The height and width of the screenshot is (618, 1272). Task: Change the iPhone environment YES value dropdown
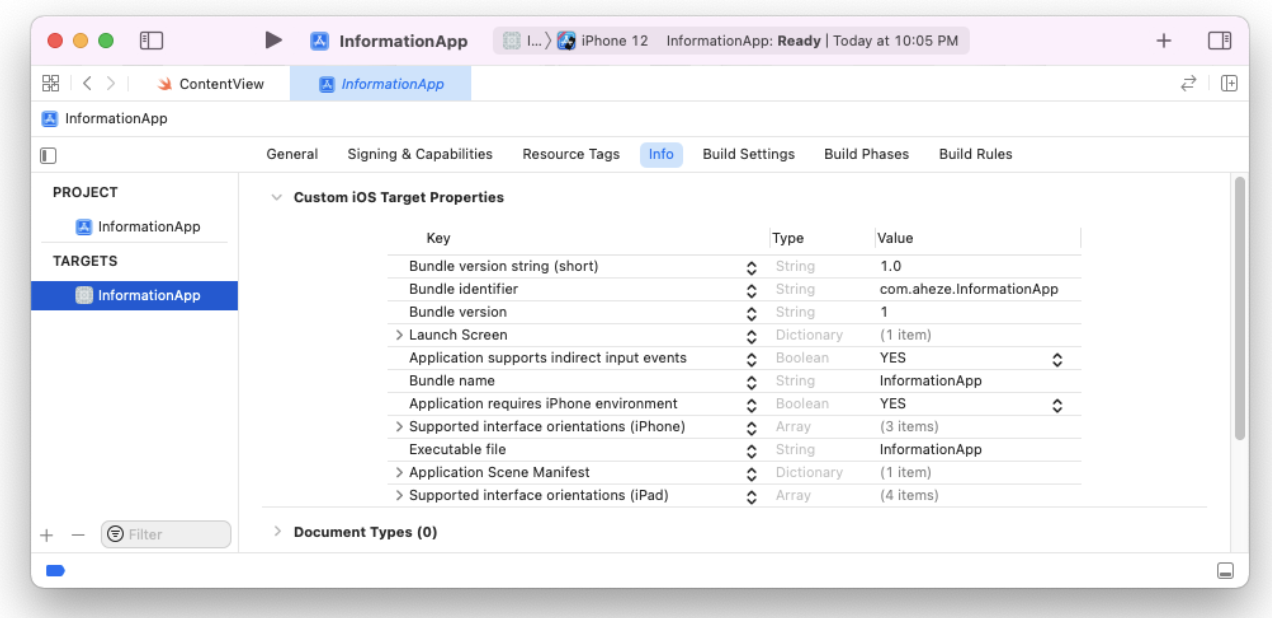point(1057,405)
